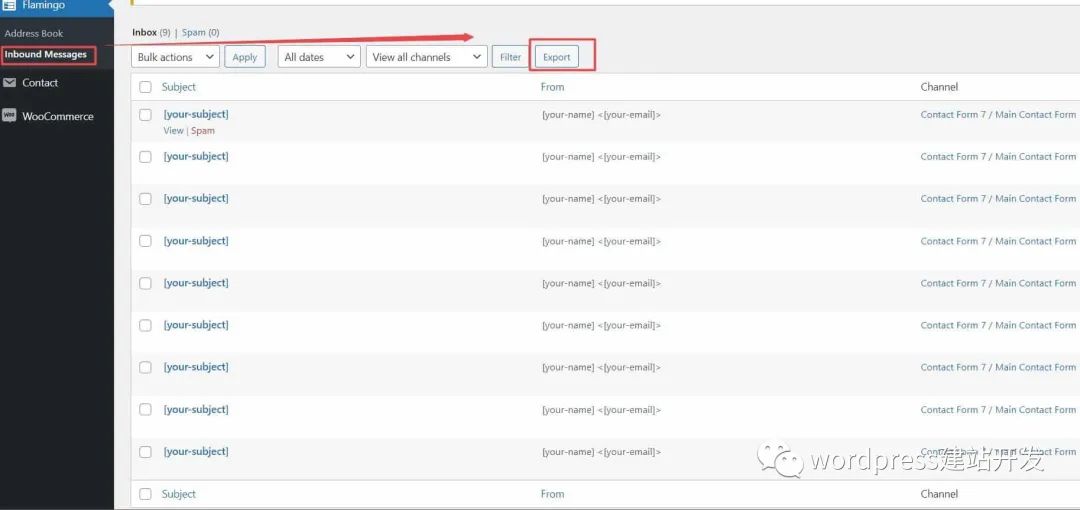The height and width of the screenshot is (510, 1080).
Task: Click the Contact envelope icon
Action: tap(10, 83)
